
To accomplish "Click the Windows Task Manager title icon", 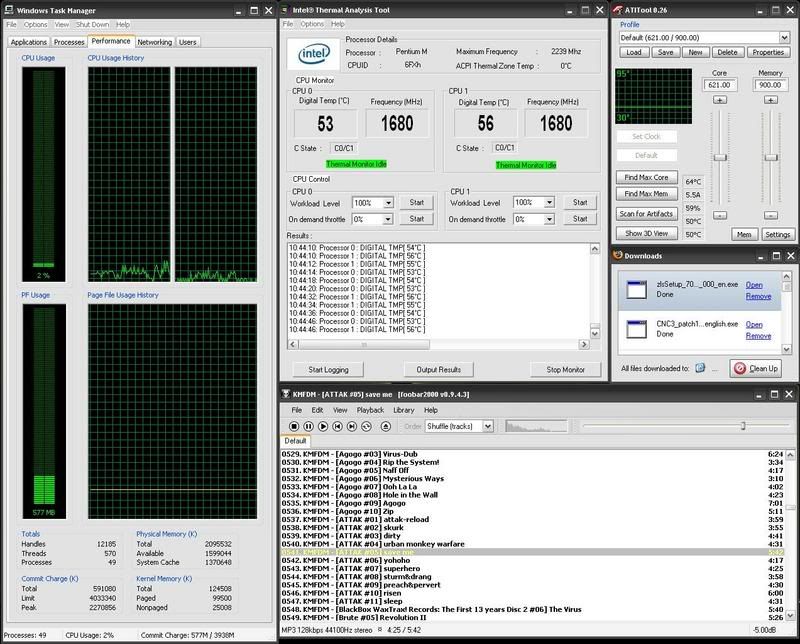I will coord(9,10).
